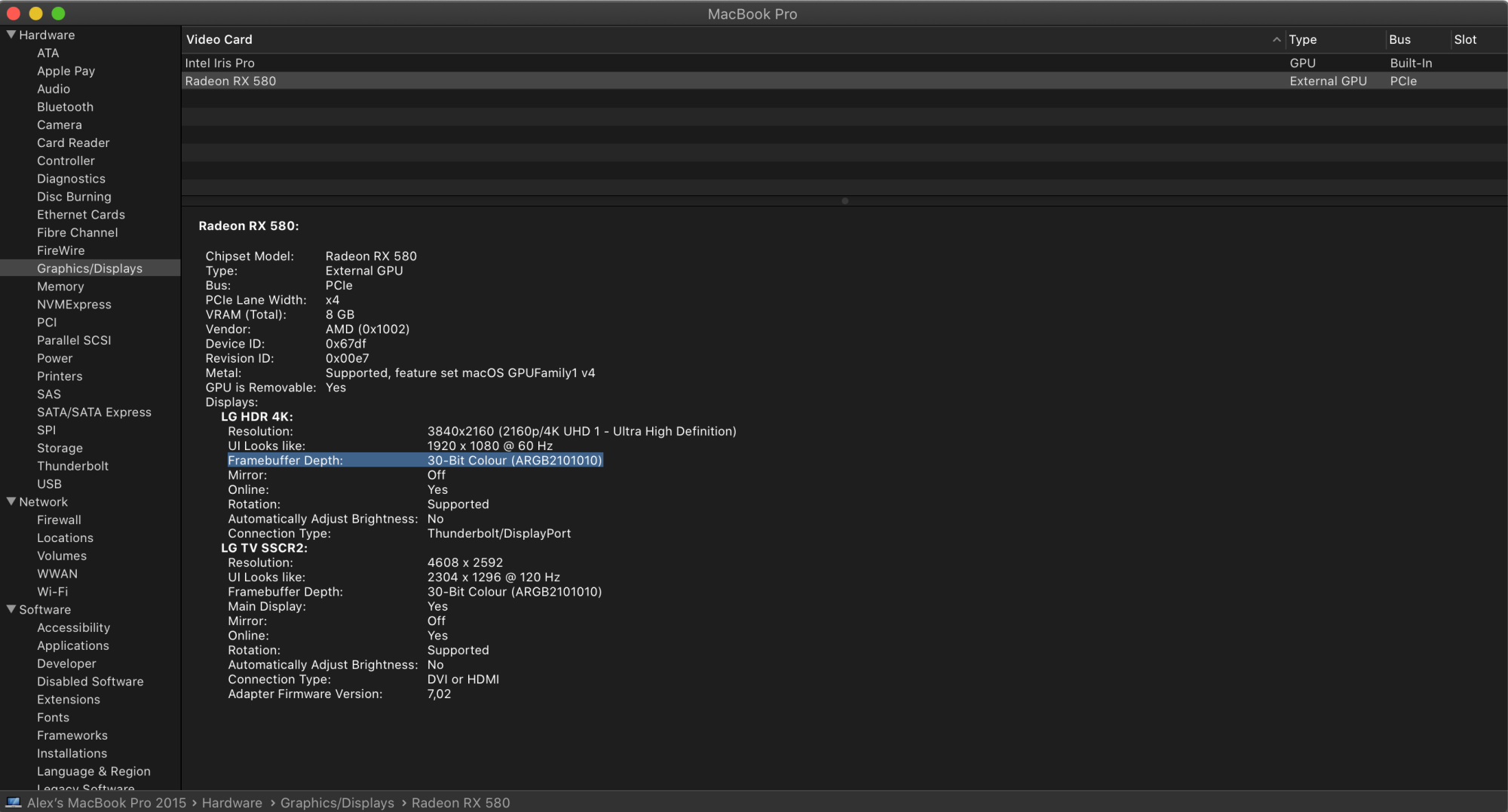Show Camera hardware information
The width and height of the screenshot is (1508, 812).
(x=60, y=125)
